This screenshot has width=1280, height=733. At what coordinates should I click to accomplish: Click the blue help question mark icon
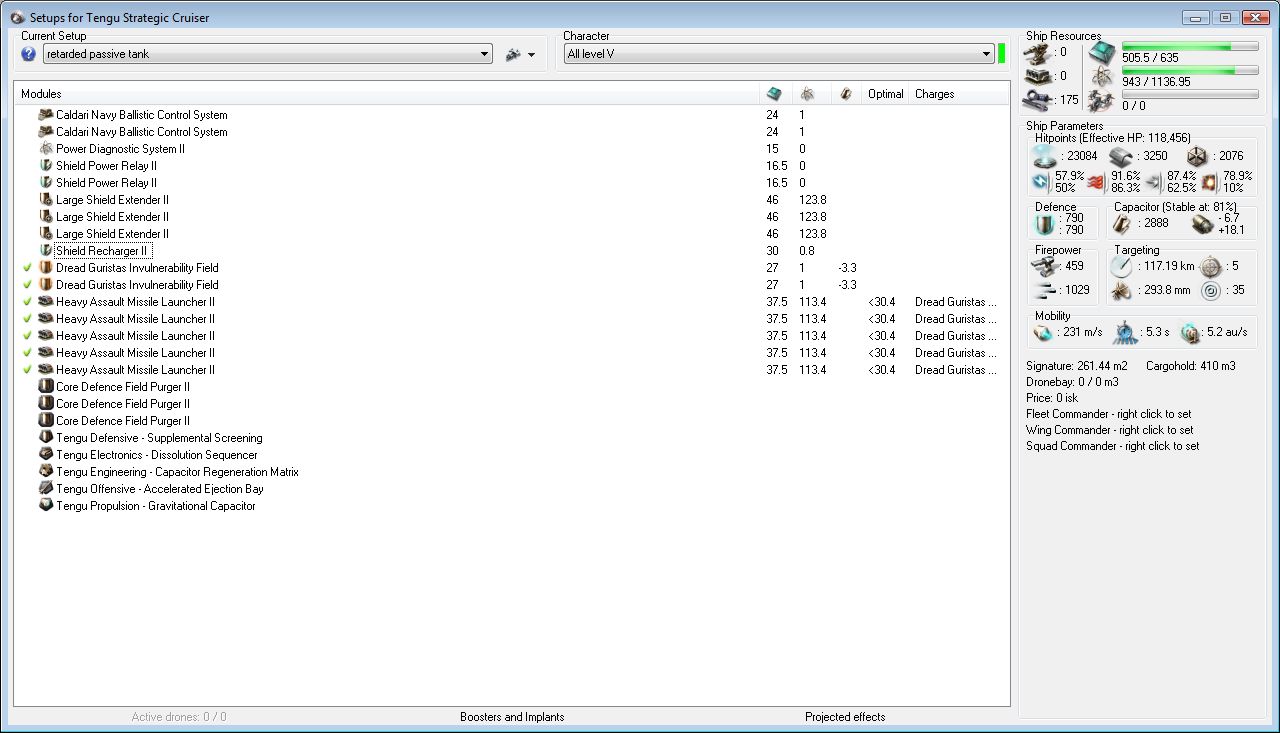tap(28, 54)
